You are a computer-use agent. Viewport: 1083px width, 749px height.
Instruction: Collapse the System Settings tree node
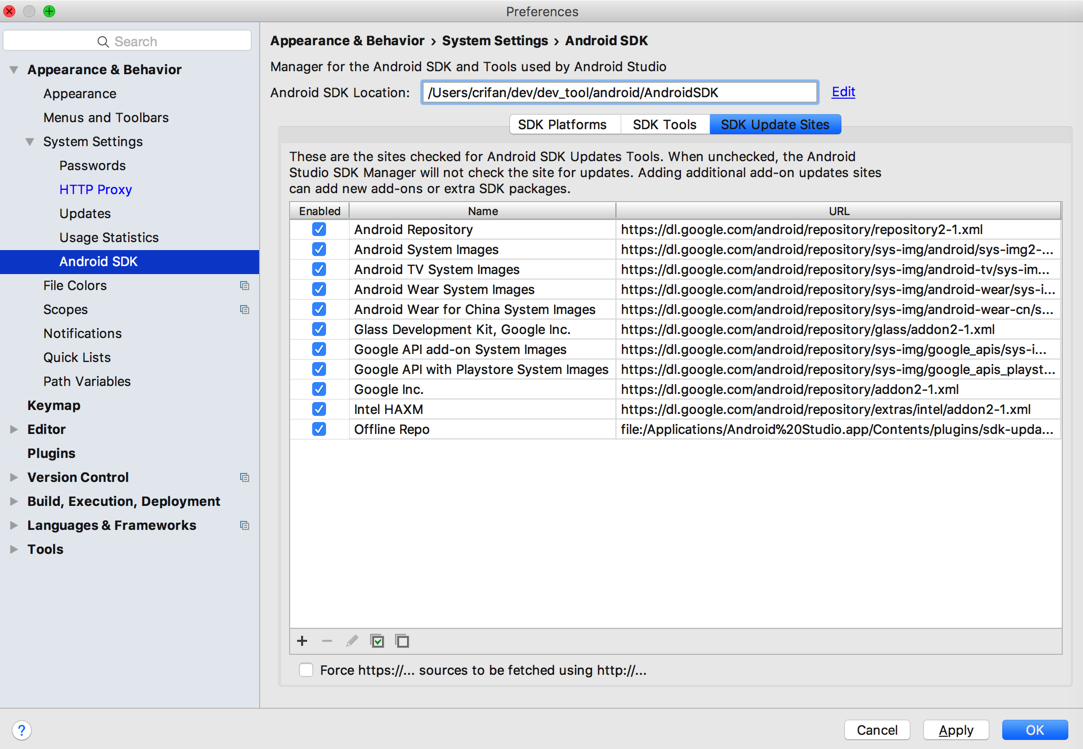pos(30,142)
